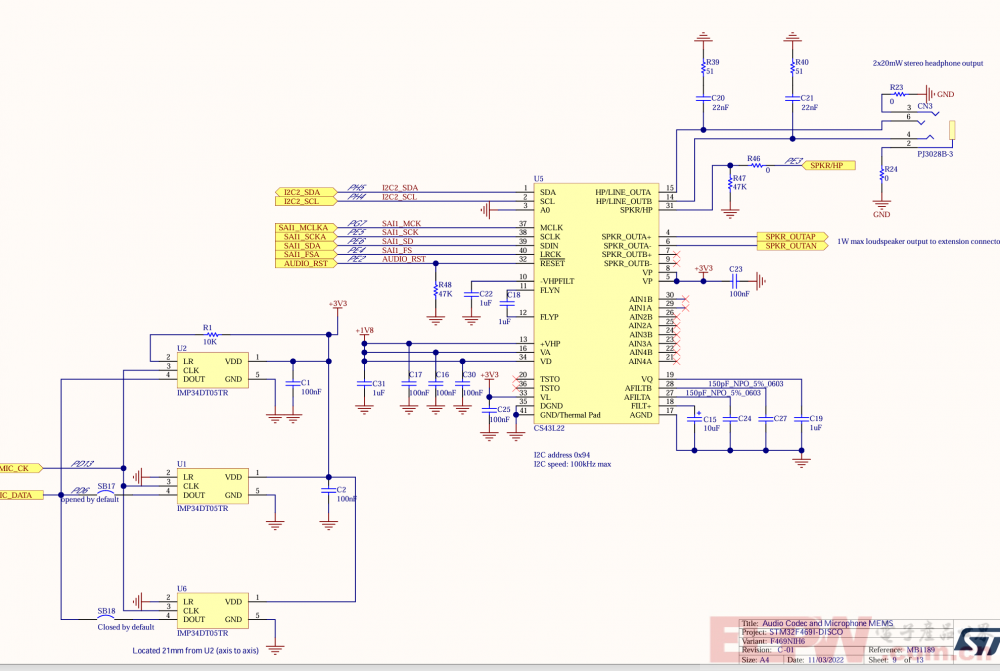The height and width of the screenshot is (671, 1000).
Task: Select 'I2C speed: 100kHz max' annotation
Action: pyautogui.click(x=572, y=464)
